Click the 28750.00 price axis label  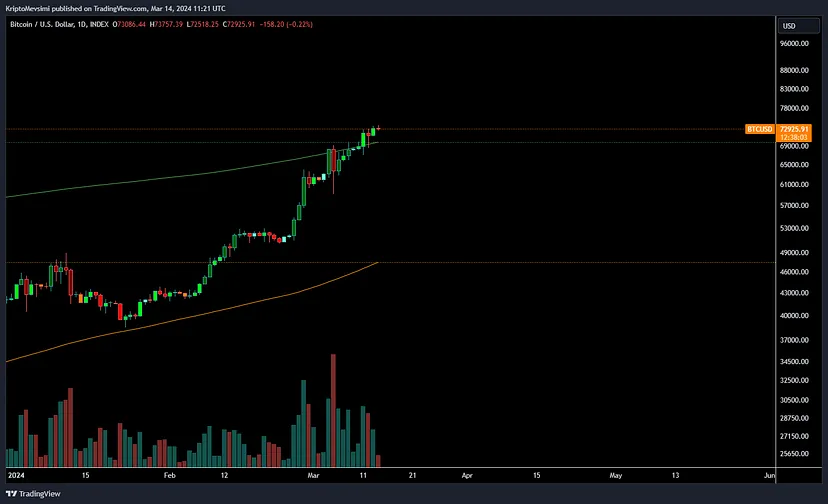(794, 418)
